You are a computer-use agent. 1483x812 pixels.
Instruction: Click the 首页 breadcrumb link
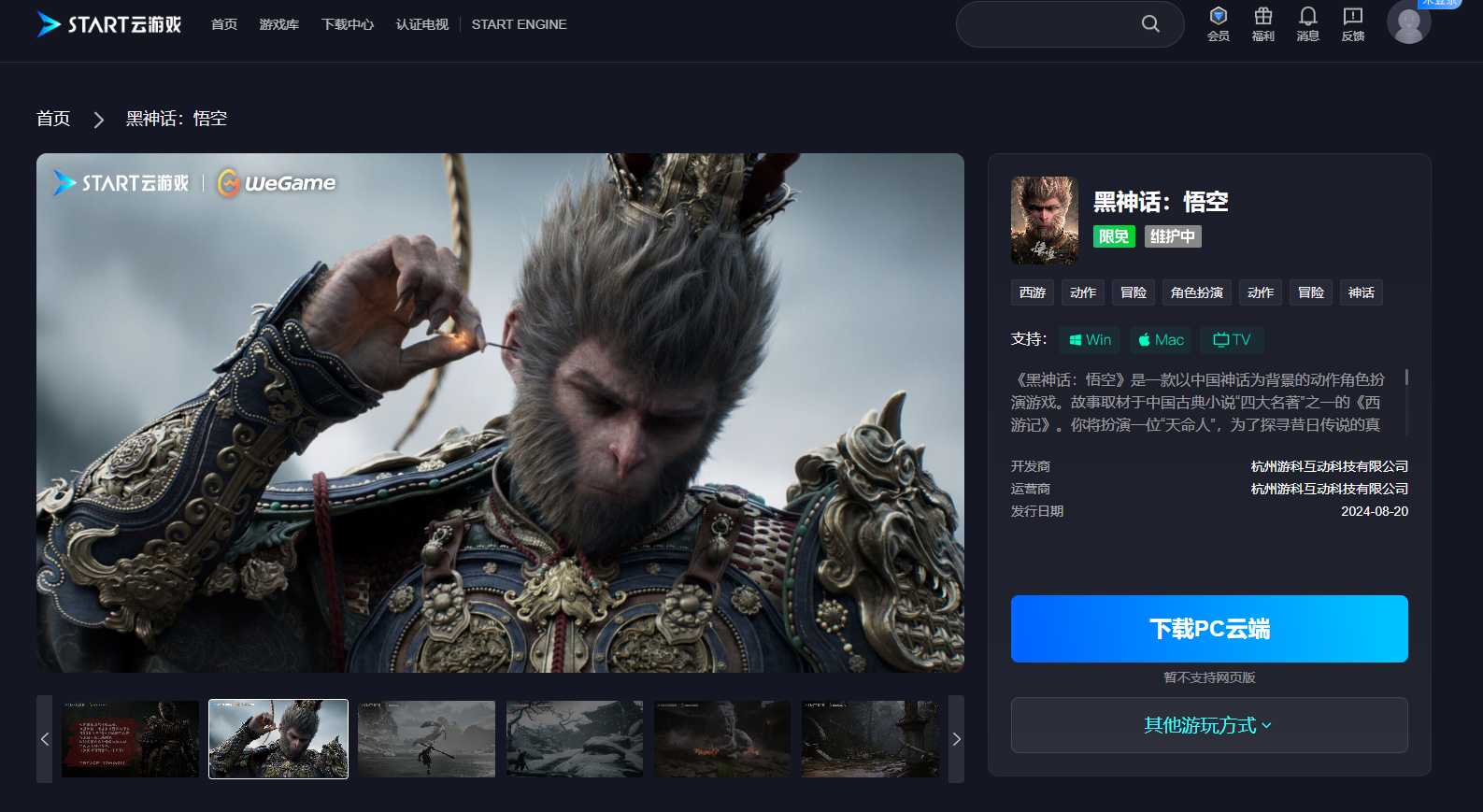(x=53, y=119)
